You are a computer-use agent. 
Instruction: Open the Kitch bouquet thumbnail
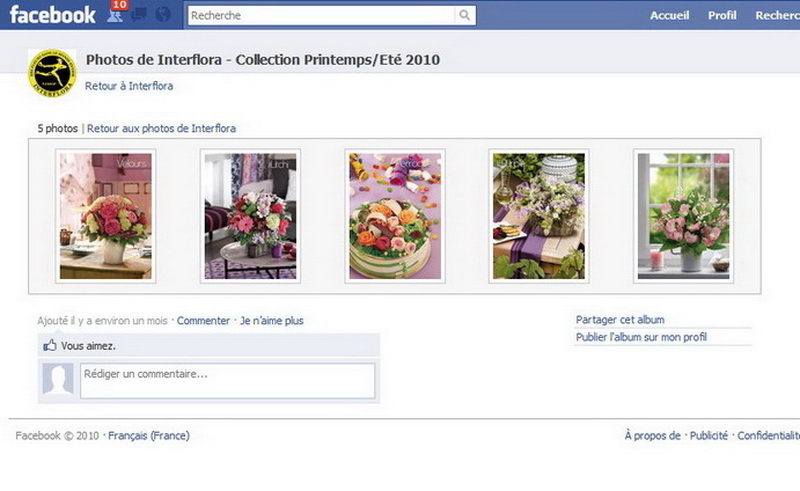pyautogui.click(x=251, y=216)
